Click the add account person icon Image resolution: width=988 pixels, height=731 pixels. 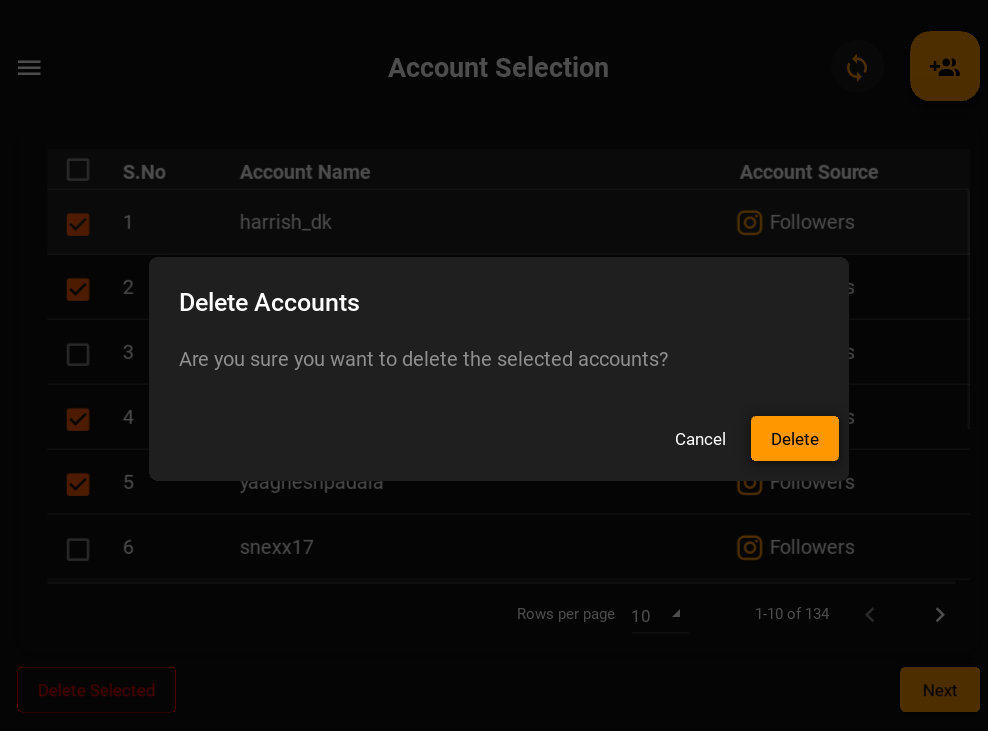pos(944,66)
